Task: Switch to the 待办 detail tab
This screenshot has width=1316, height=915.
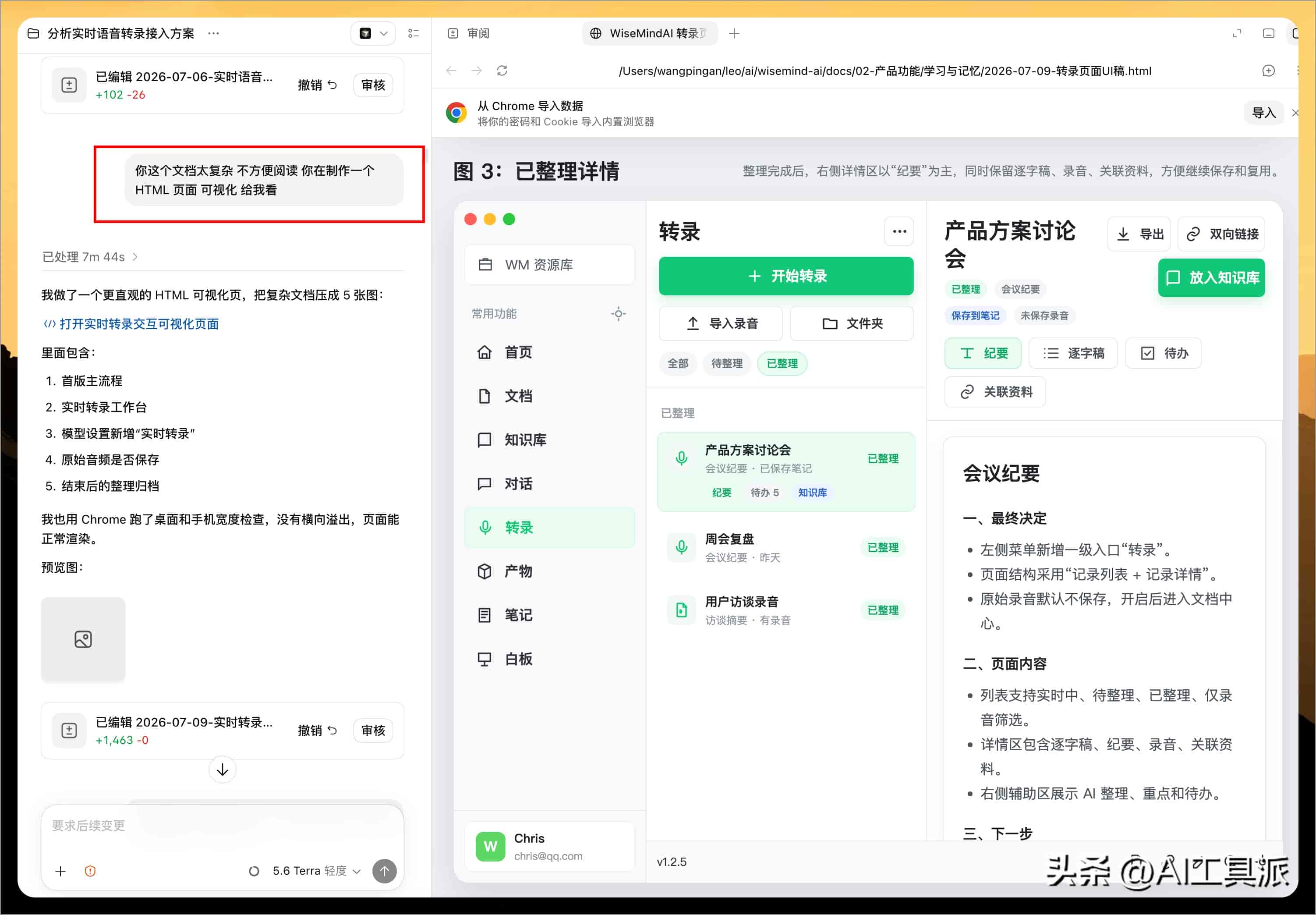Action: (1164, 353)
